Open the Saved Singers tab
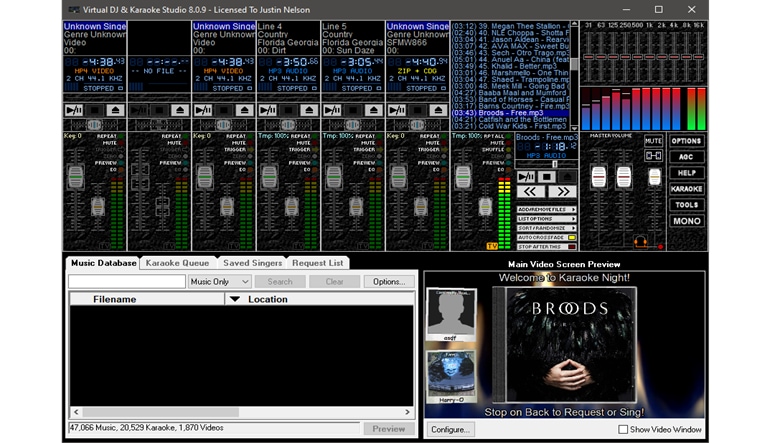 coord(252,263)
